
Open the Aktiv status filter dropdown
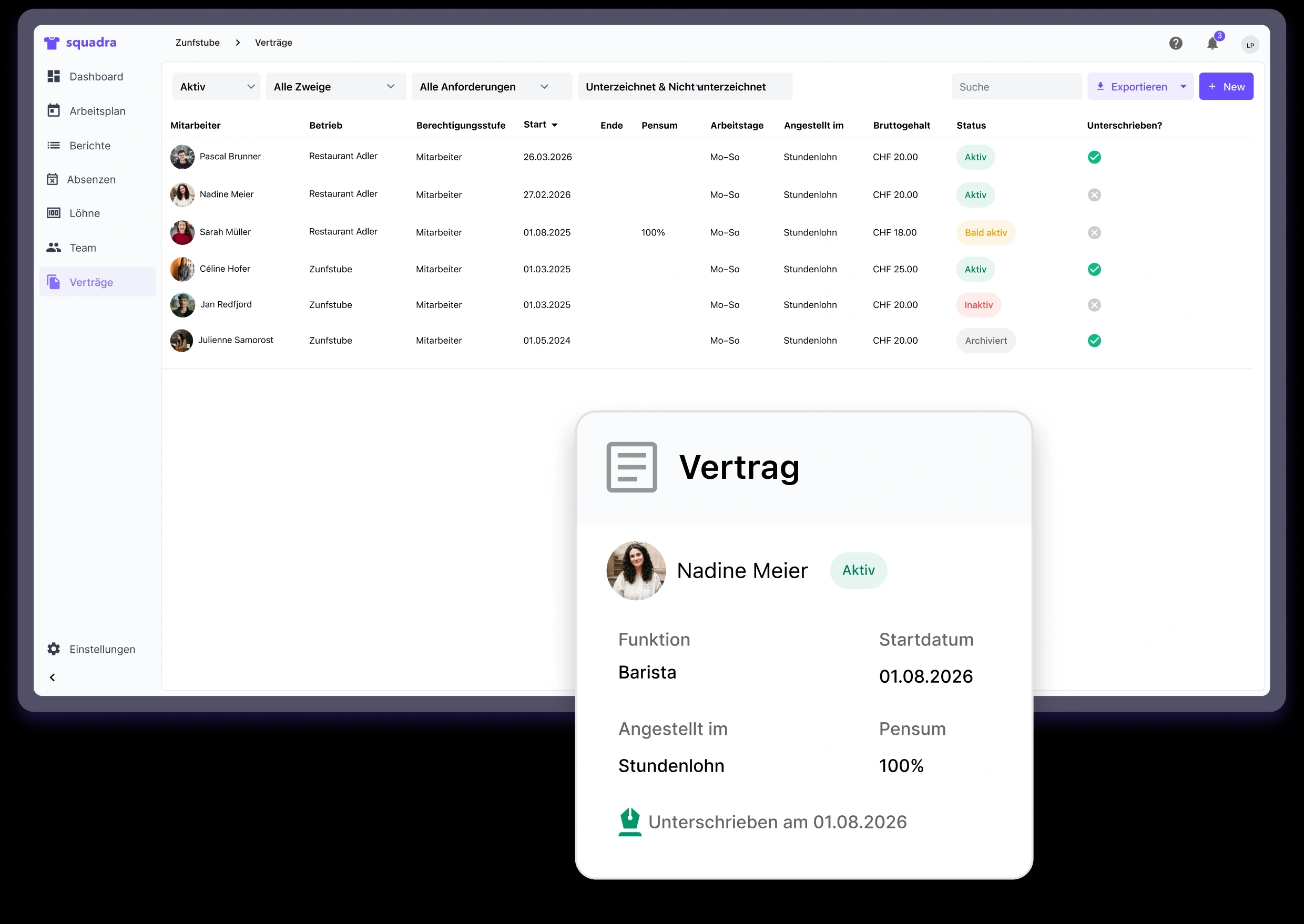(216, 87)
